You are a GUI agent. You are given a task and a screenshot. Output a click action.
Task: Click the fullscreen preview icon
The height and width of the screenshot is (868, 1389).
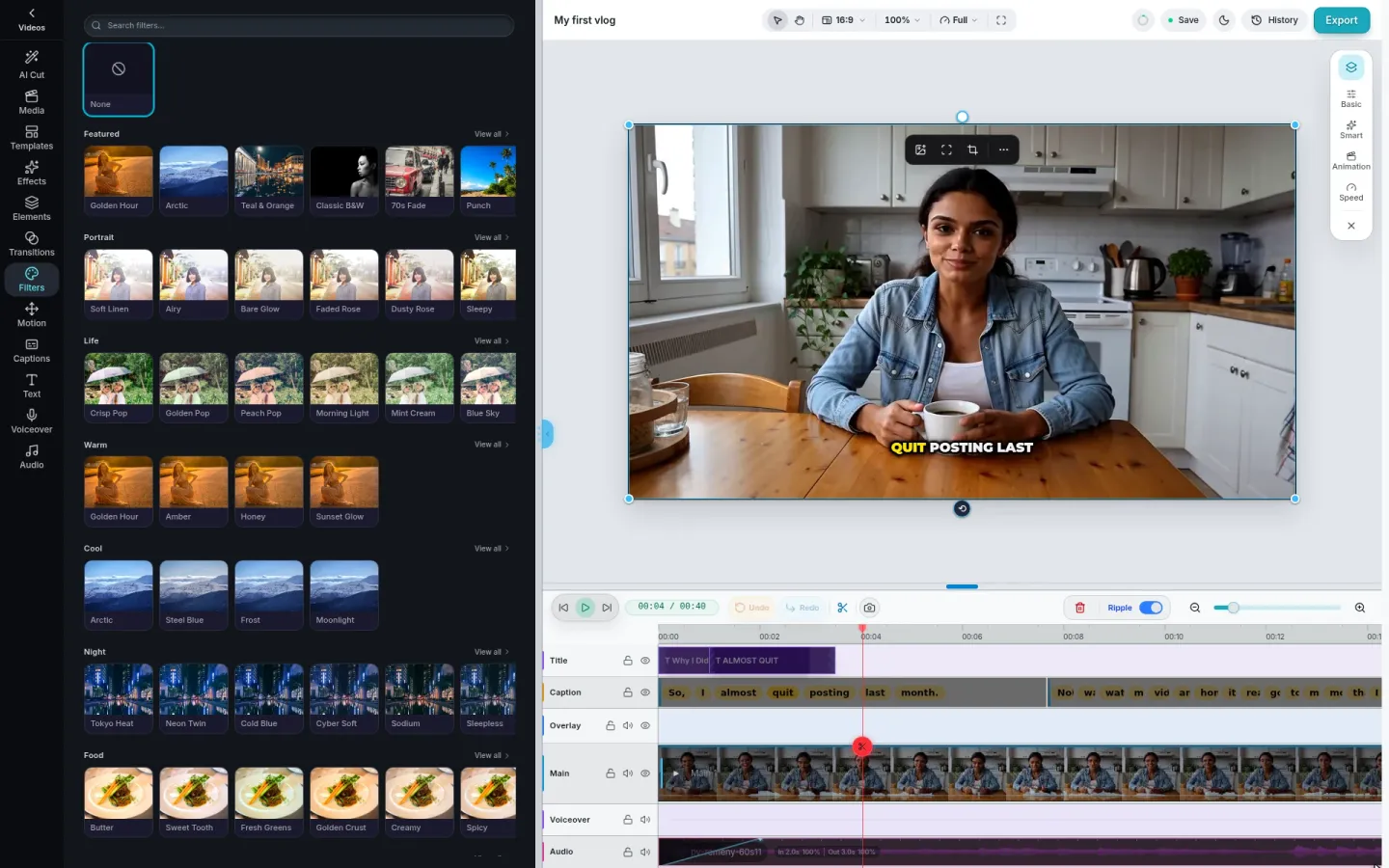pyautogui.click(x=1001, y=20)
